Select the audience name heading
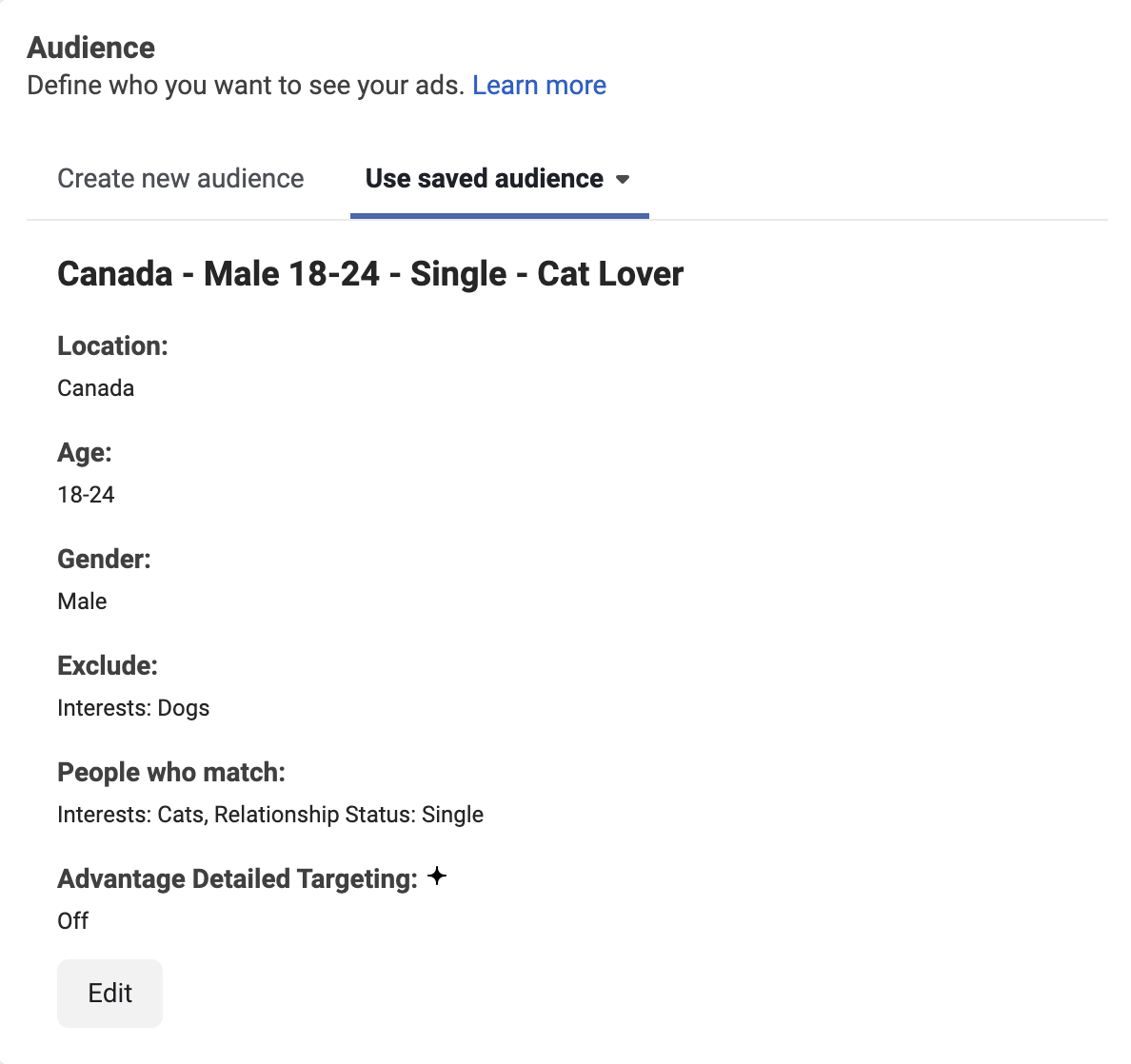The height and width of the screenshot is (1064, 1131). point(369,274)
